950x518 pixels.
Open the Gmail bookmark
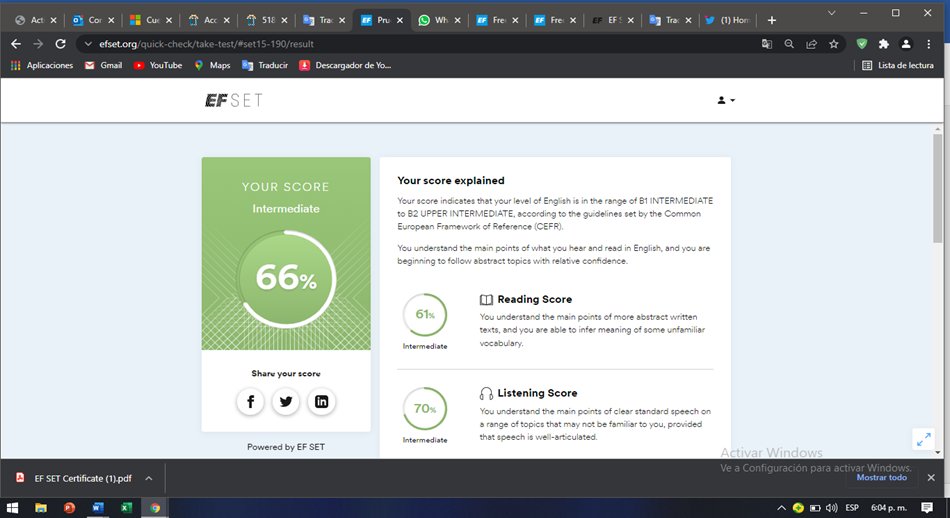pos(104,65)
